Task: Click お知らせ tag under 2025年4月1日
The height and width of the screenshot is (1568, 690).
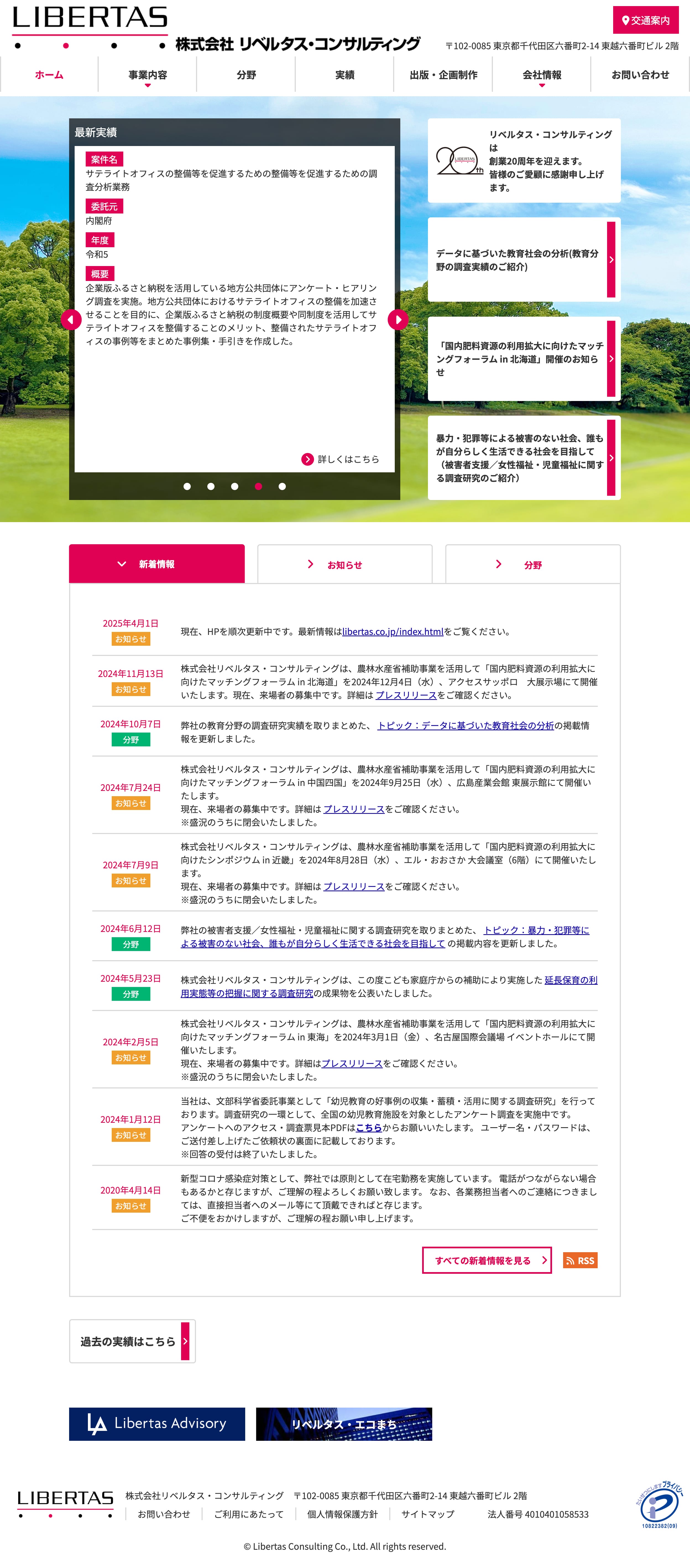Action: coord(131,639)
